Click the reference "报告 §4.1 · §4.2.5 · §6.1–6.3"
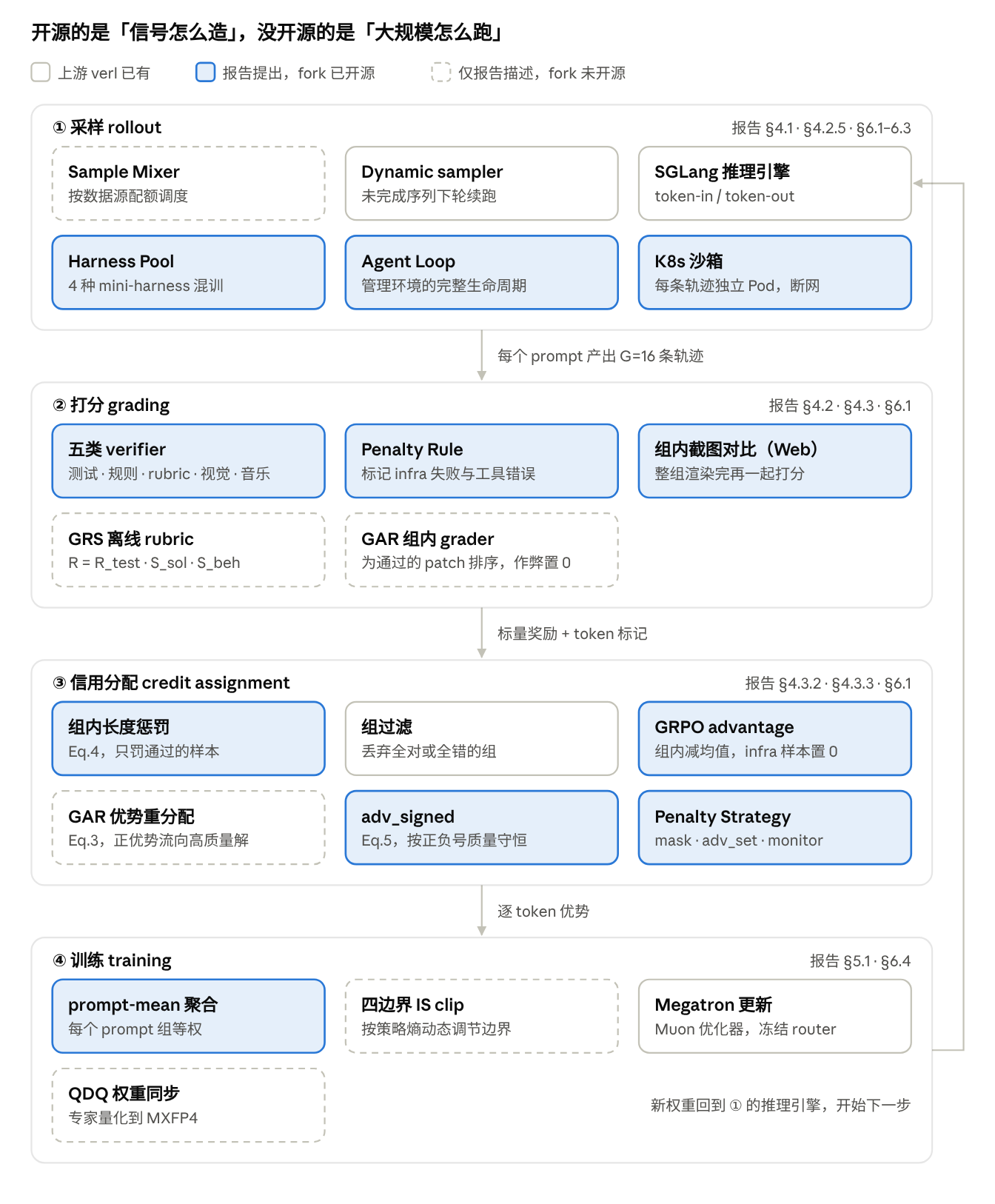This screenshot has height=1204, width=995. [822, 128]
